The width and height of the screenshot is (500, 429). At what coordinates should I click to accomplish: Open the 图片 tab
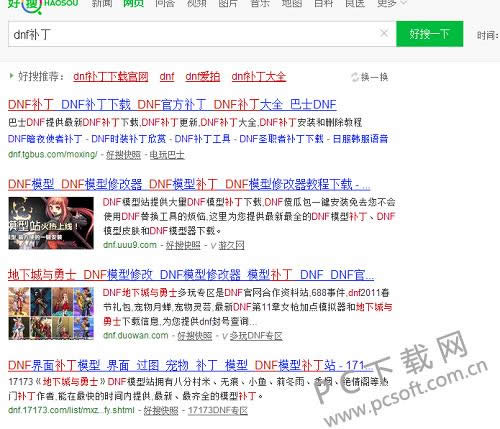[x=228, y=3]
